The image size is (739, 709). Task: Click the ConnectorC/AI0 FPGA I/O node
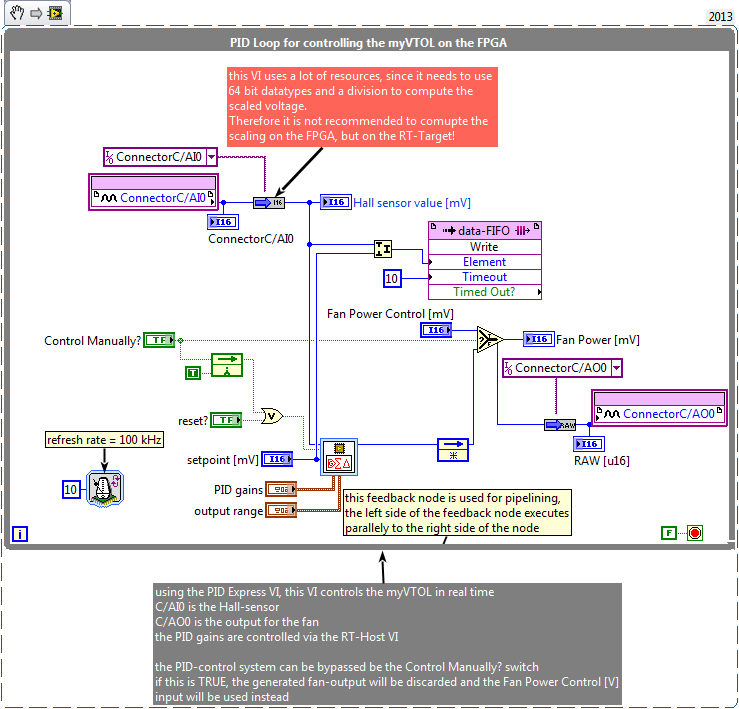click(x=153, y=192)
